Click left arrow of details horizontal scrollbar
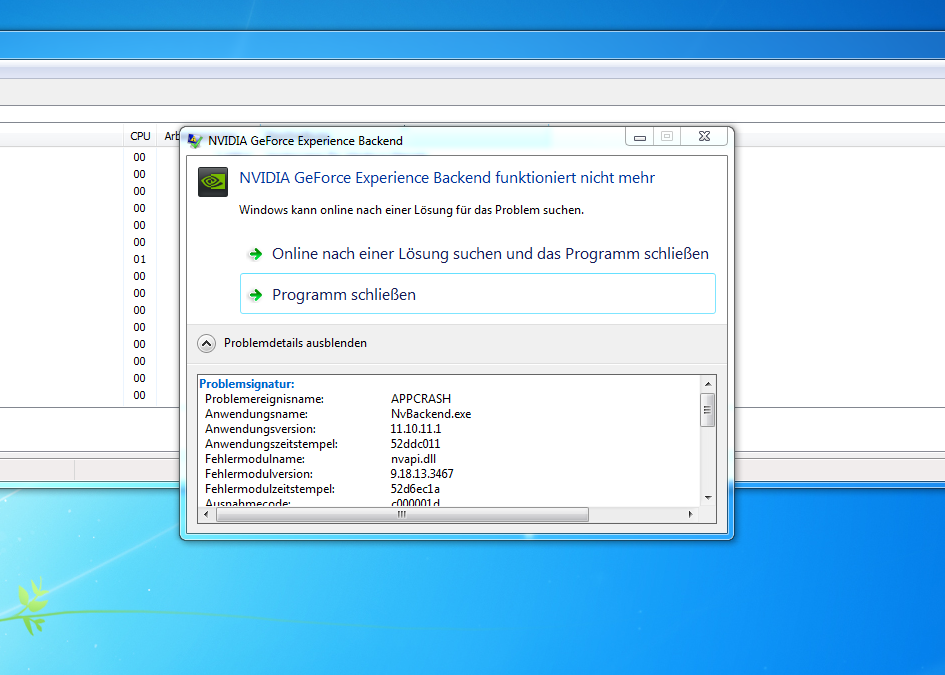This screenshot has width=945, height=675. tap(207, 514)
